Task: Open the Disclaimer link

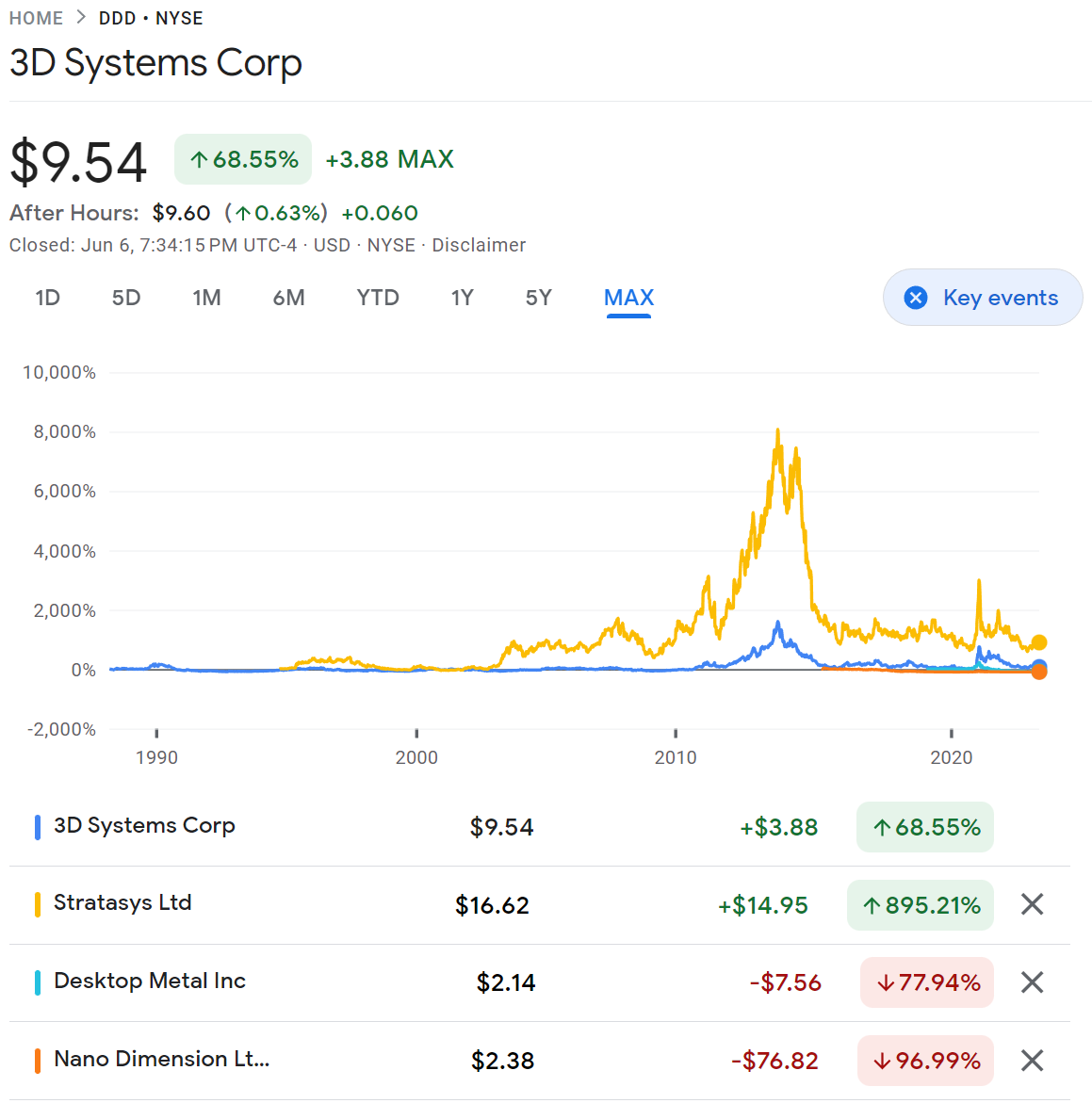Action: 479,245
